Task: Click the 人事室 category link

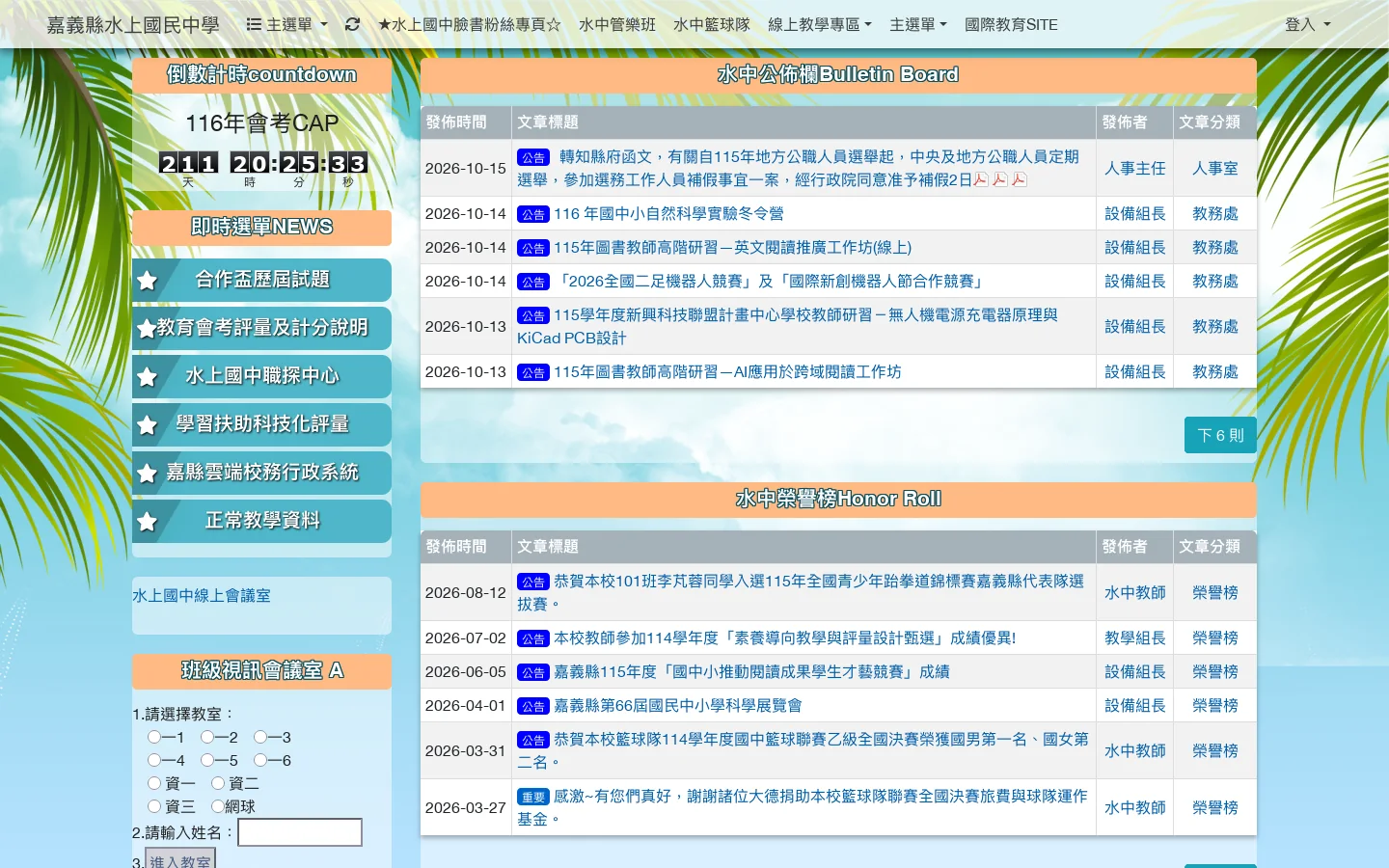Action: (x=1215, y=168)
